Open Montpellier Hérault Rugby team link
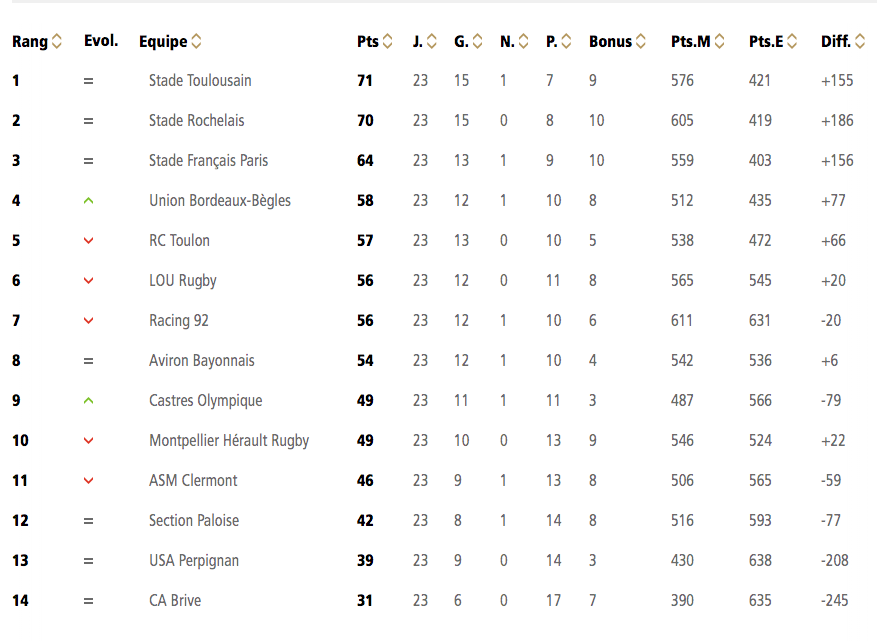This screenshot has width=896, height=641. pos(229,440)
